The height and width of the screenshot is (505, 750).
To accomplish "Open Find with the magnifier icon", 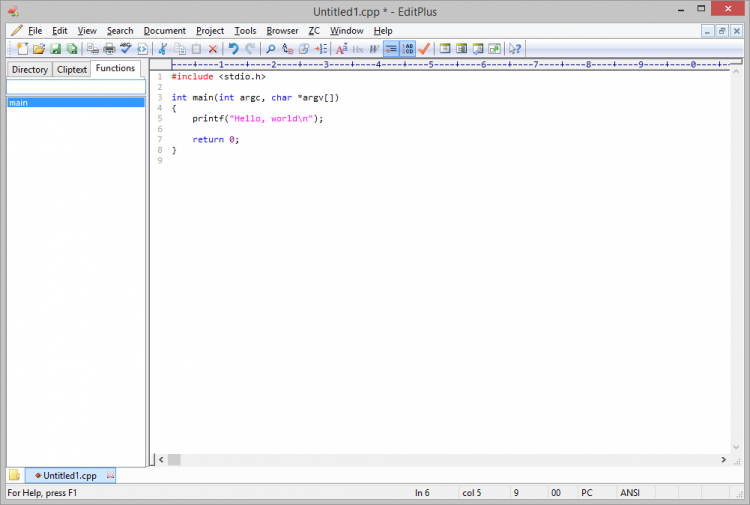I will (x=270, y=49).
